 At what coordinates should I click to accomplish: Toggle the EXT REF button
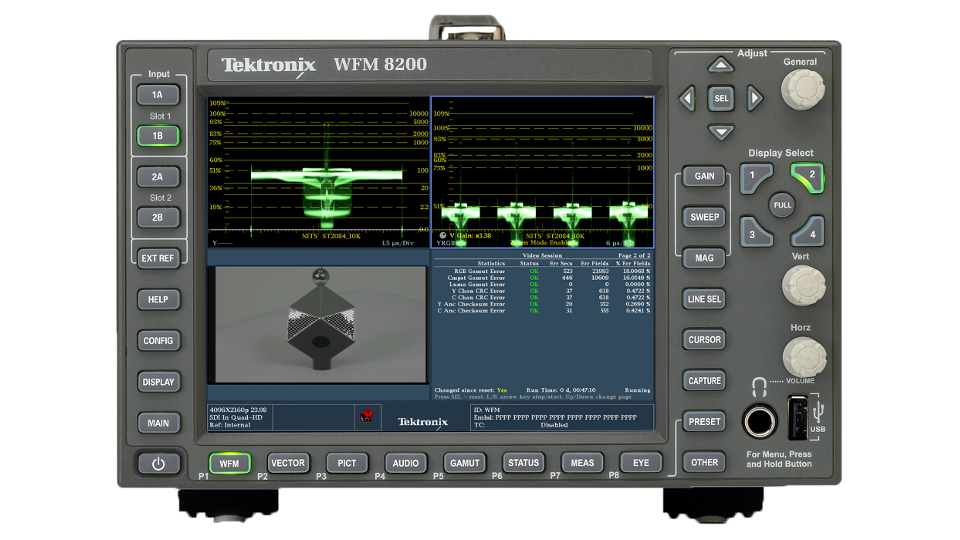(x=157, y=258)
